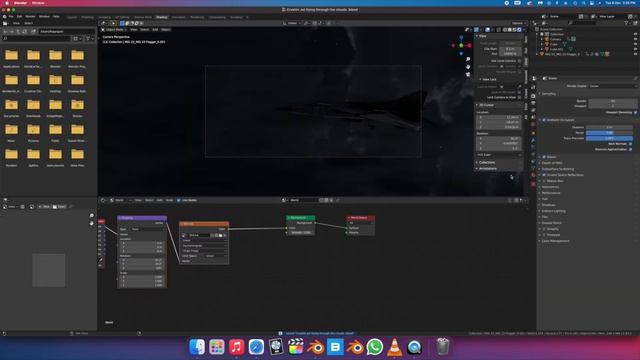Click the node editor type icon
Screen dimensions: 640x360
[103, 200]
